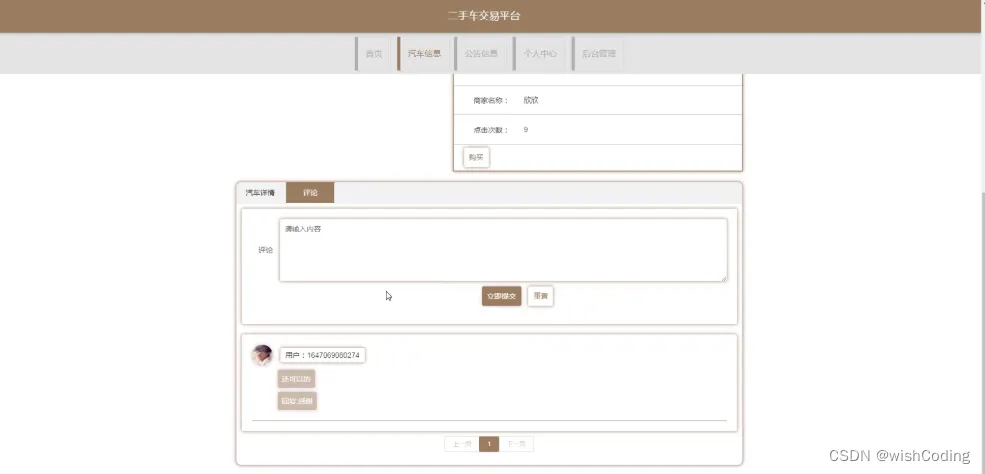This screenshot has height=474, width=985.
Task: Open 个人中心 in the navigation bar
Action: [x=540, y=54]
